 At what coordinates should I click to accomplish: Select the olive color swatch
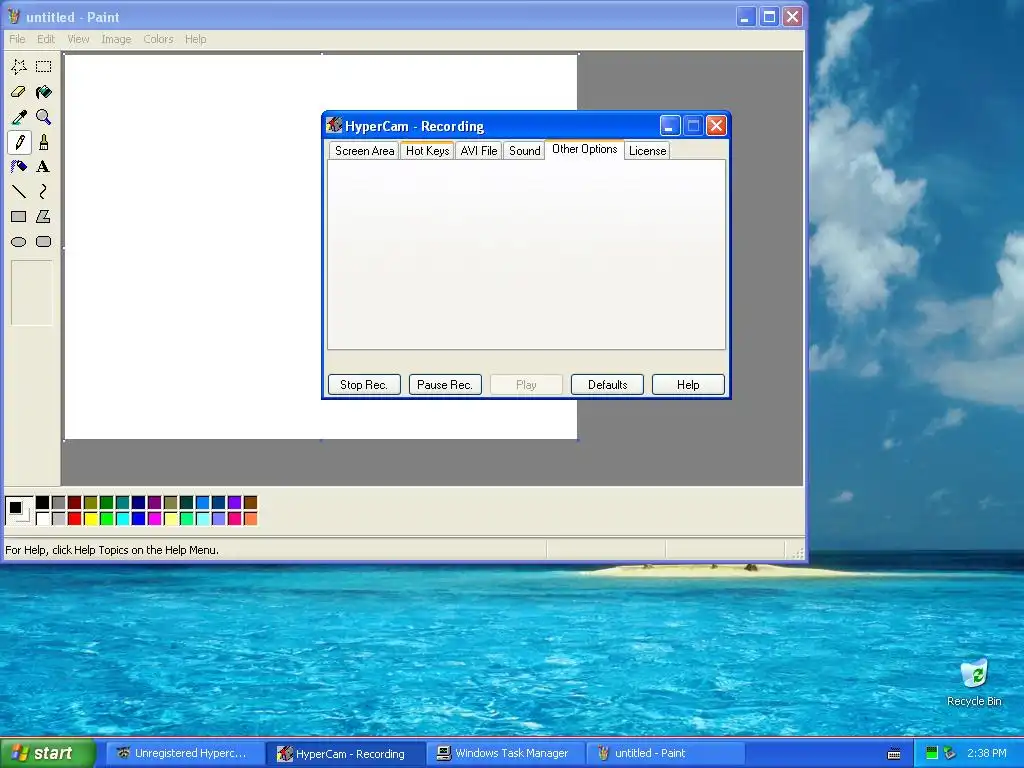[91, 502]
